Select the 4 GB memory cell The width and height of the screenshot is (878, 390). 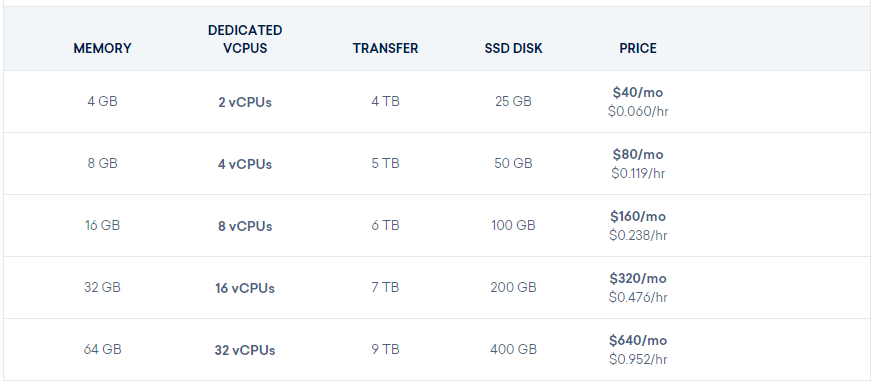[102, 101]
